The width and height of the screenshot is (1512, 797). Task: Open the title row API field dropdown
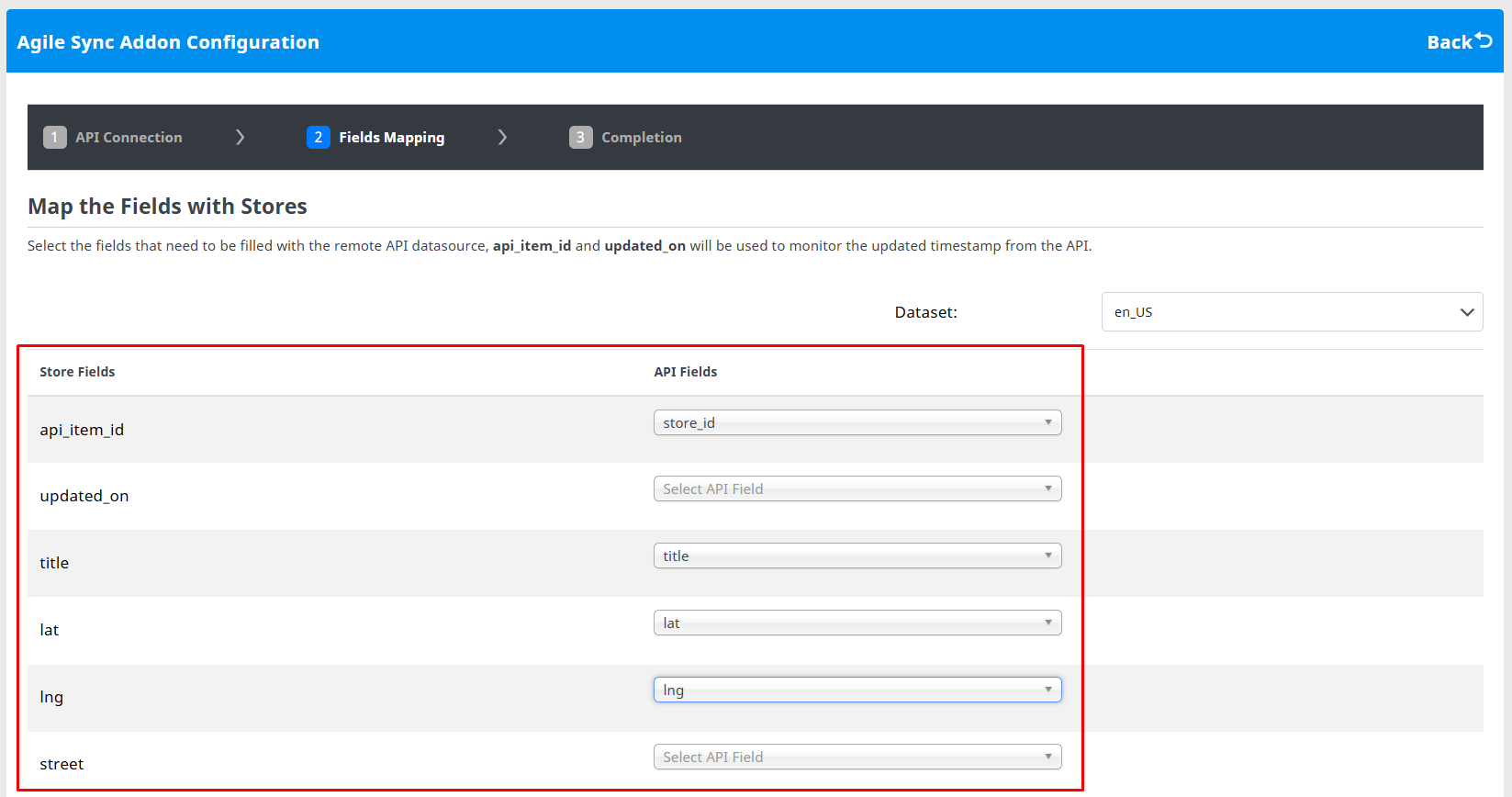tap(857, 556)
